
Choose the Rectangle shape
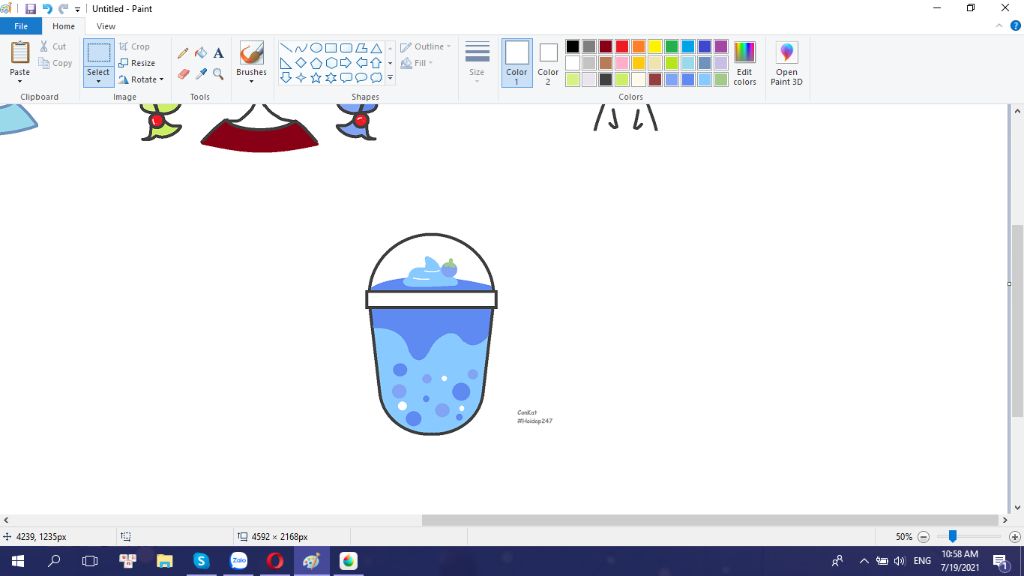[330, 48]
